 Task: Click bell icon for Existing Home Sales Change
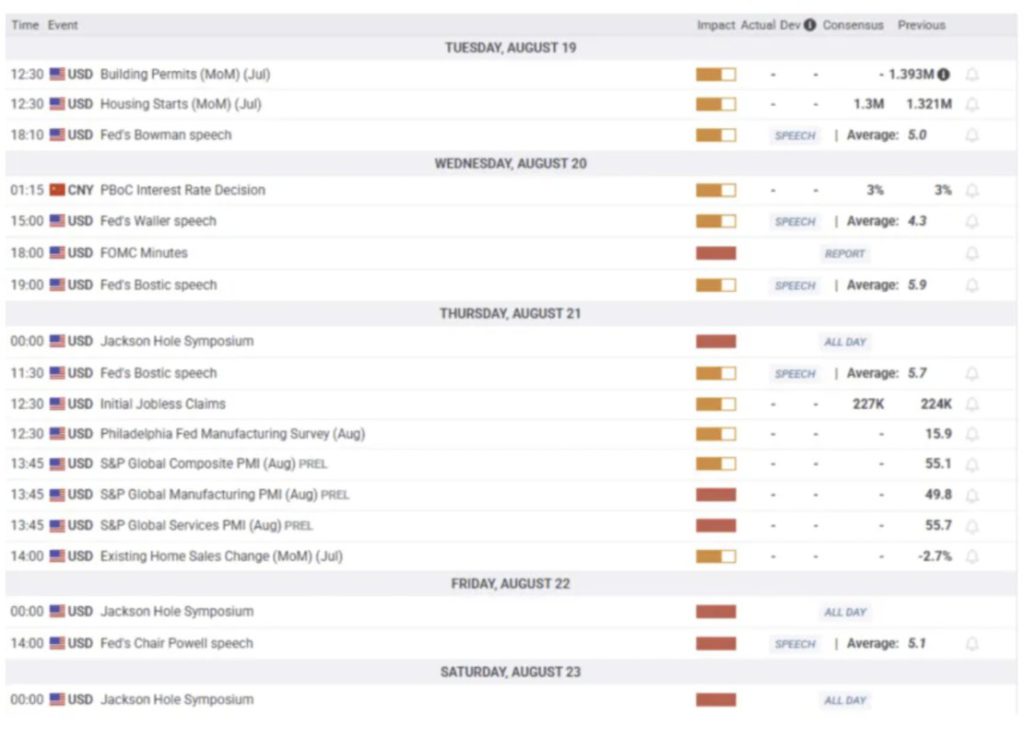971,557
